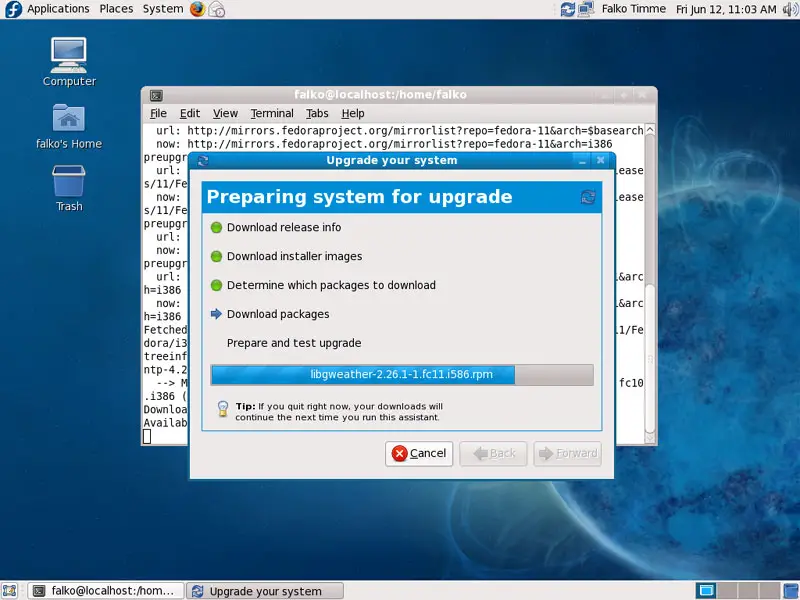This screenshot has height=600, width=800.
Task: Click the software update notification icon
Action: pyautogui.click(x=567, y=9)
